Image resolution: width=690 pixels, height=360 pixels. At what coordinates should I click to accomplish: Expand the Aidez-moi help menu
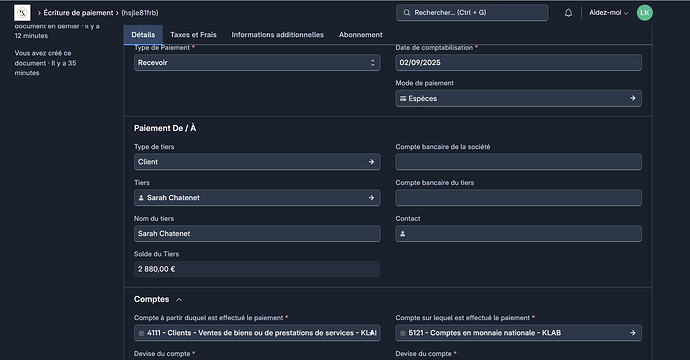[x=609, y=13]
